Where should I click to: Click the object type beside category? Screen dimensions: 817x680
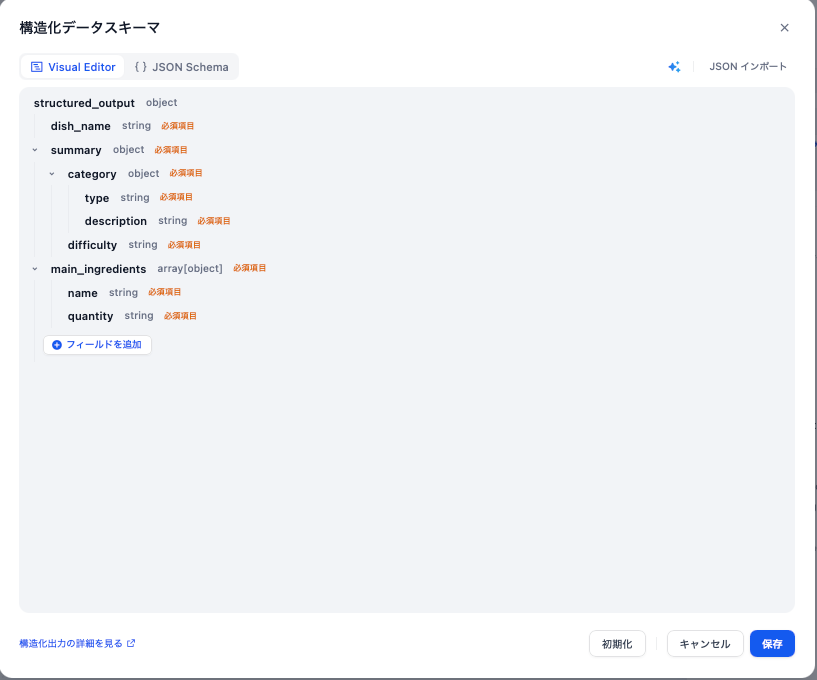[144, 174]
